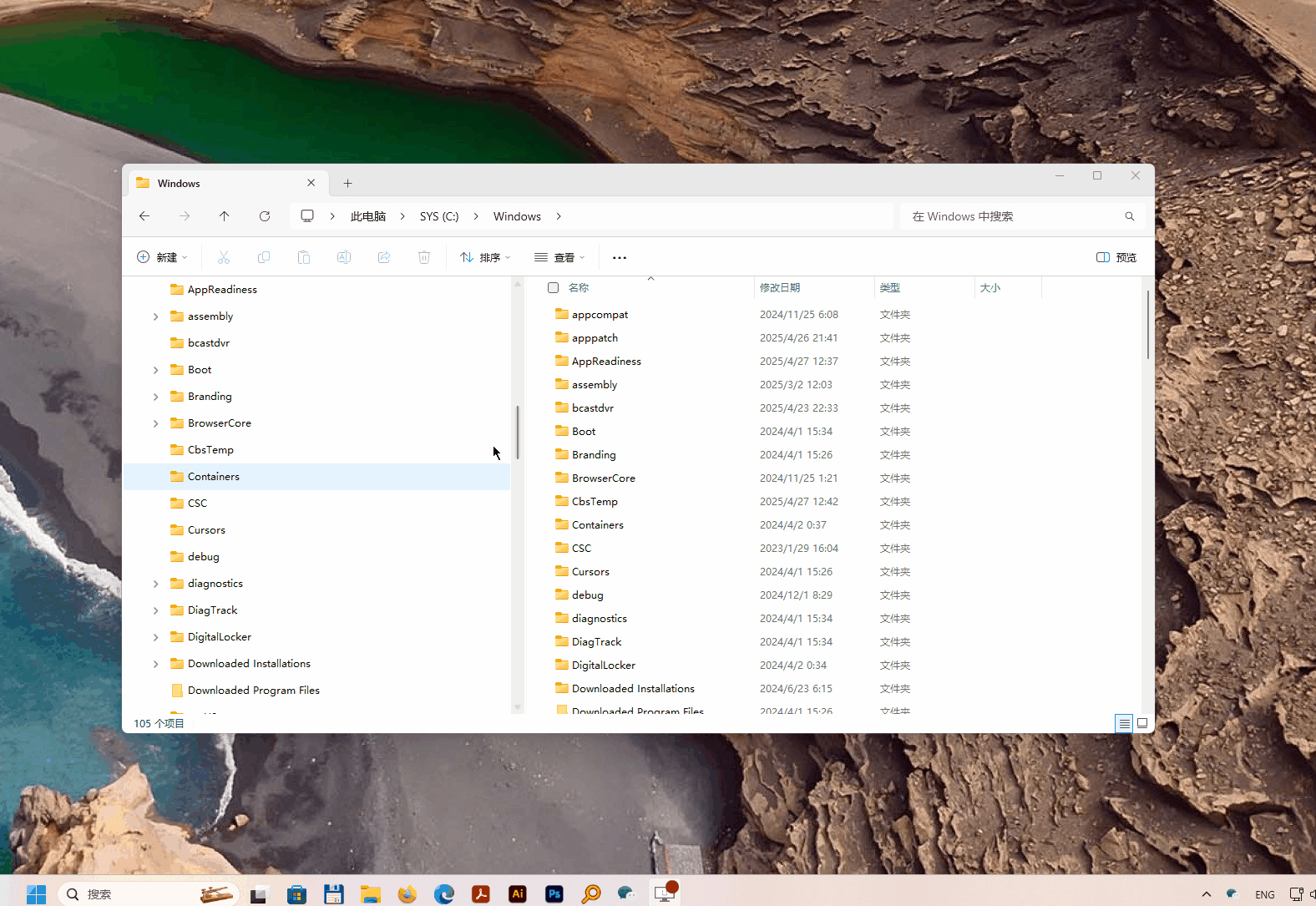
Task: Open the New (新建) dropdown
Action: click(162, 257)
